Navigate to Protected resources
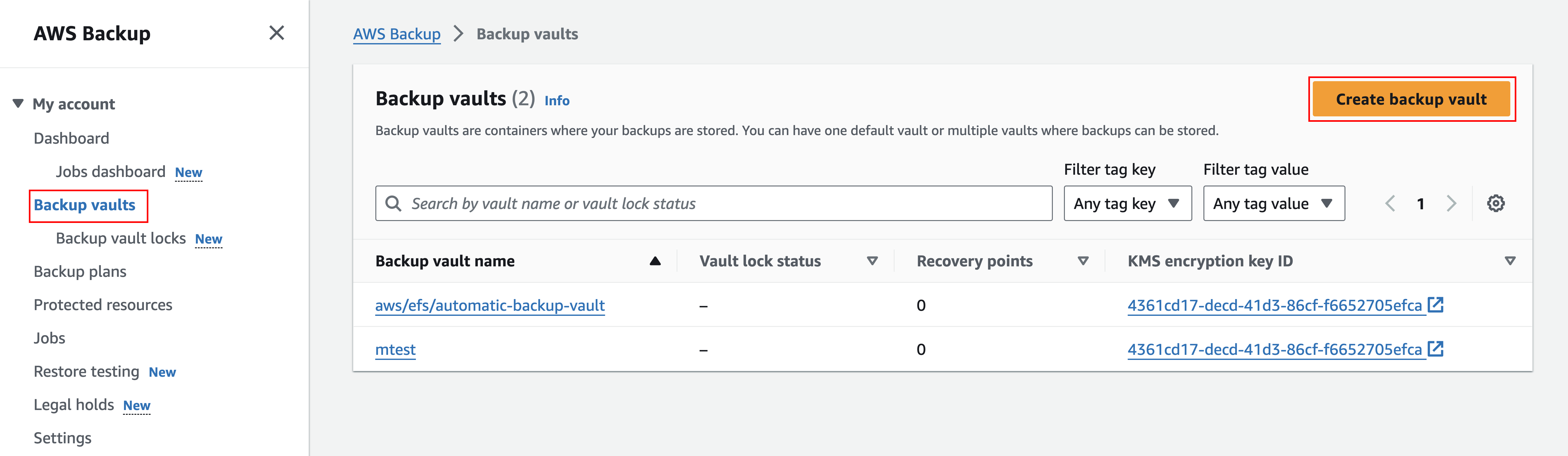 tap(103, 305)
